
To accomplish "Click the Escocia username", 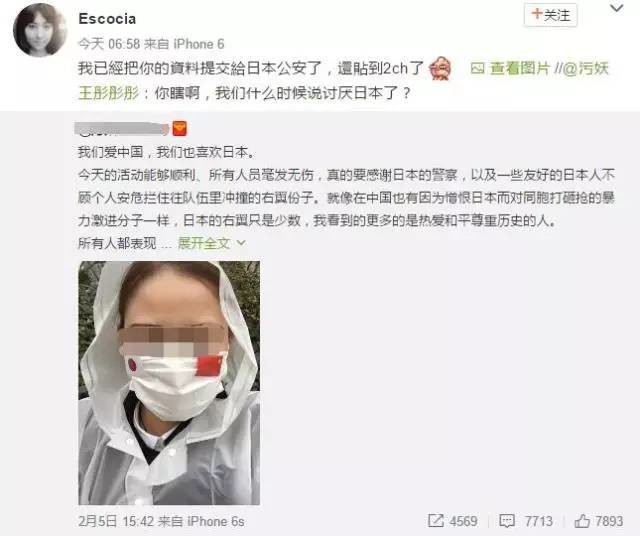I will point(107,19).
